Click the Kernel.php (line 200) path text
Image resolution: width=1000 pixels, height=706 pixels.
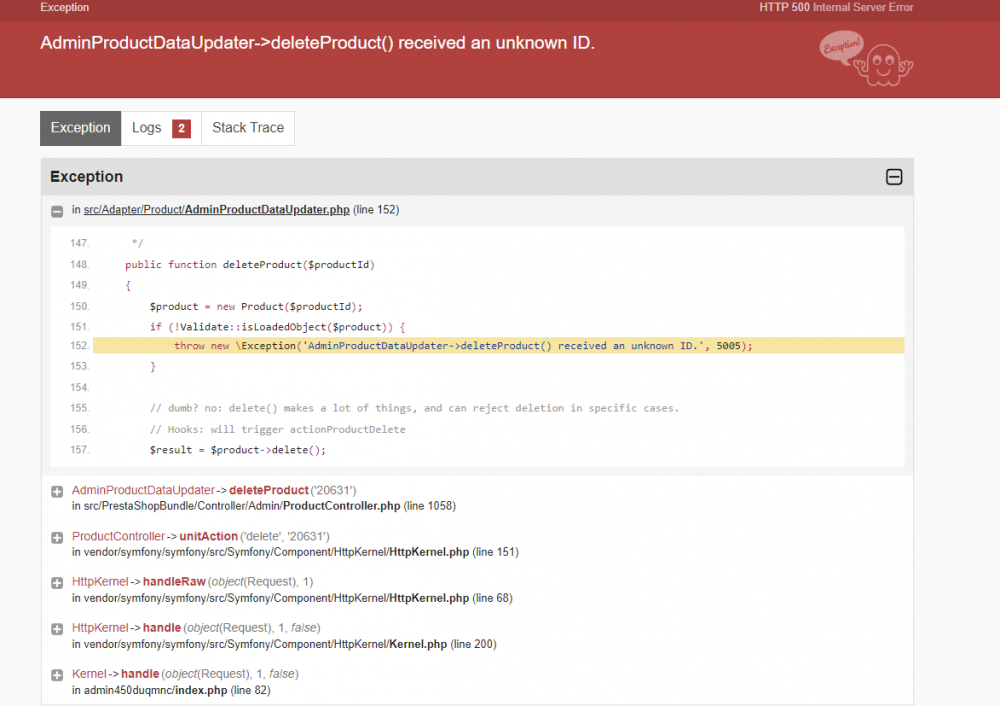point(284,644)
